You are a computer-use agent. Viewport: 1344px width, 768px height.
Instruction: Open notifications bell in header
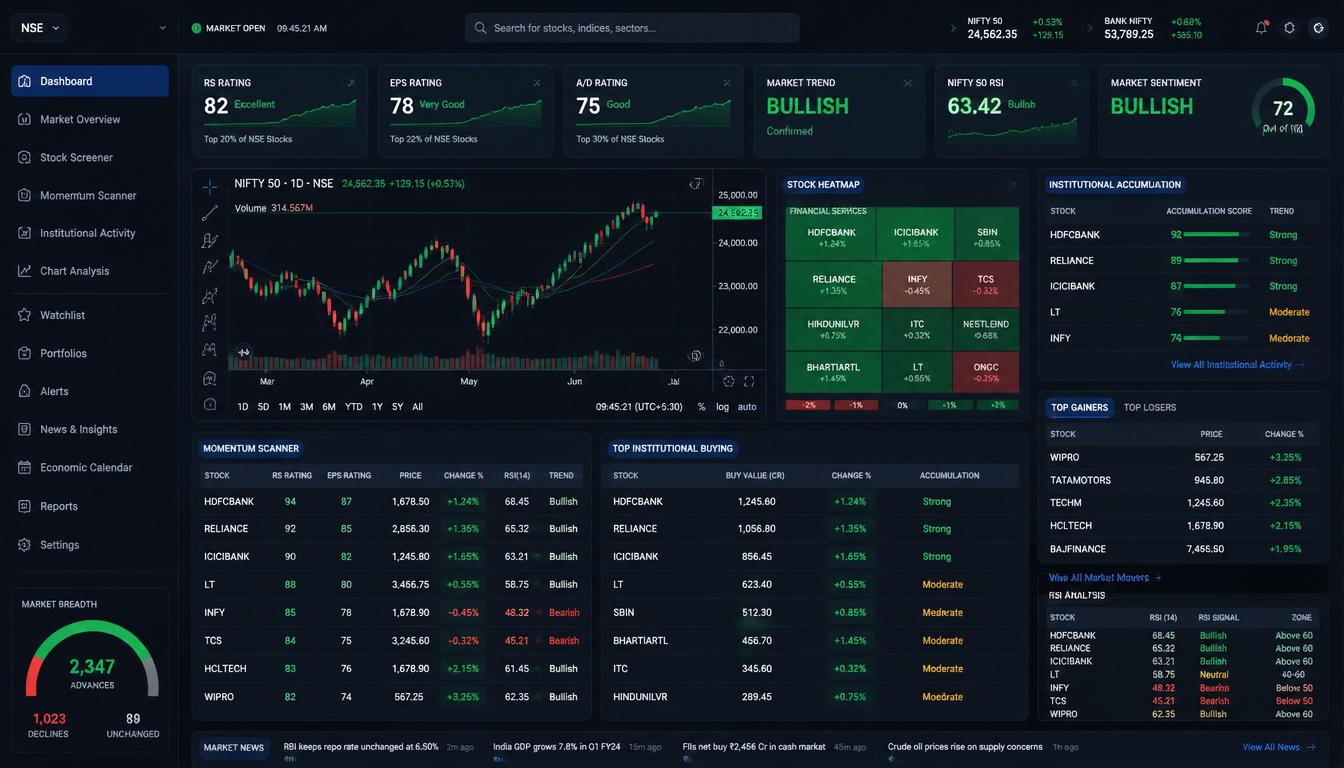point(1261,28)
